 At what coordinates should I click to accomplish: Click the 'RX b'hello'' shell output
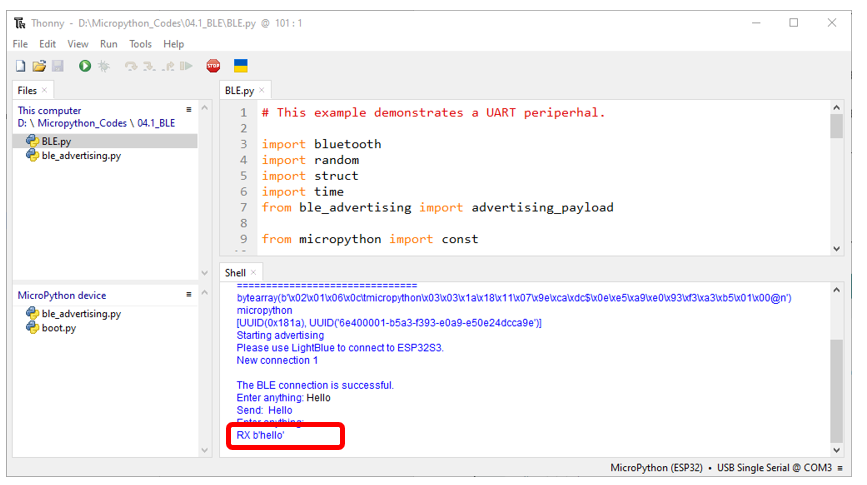pyautogui.click(x=260, y=435)
